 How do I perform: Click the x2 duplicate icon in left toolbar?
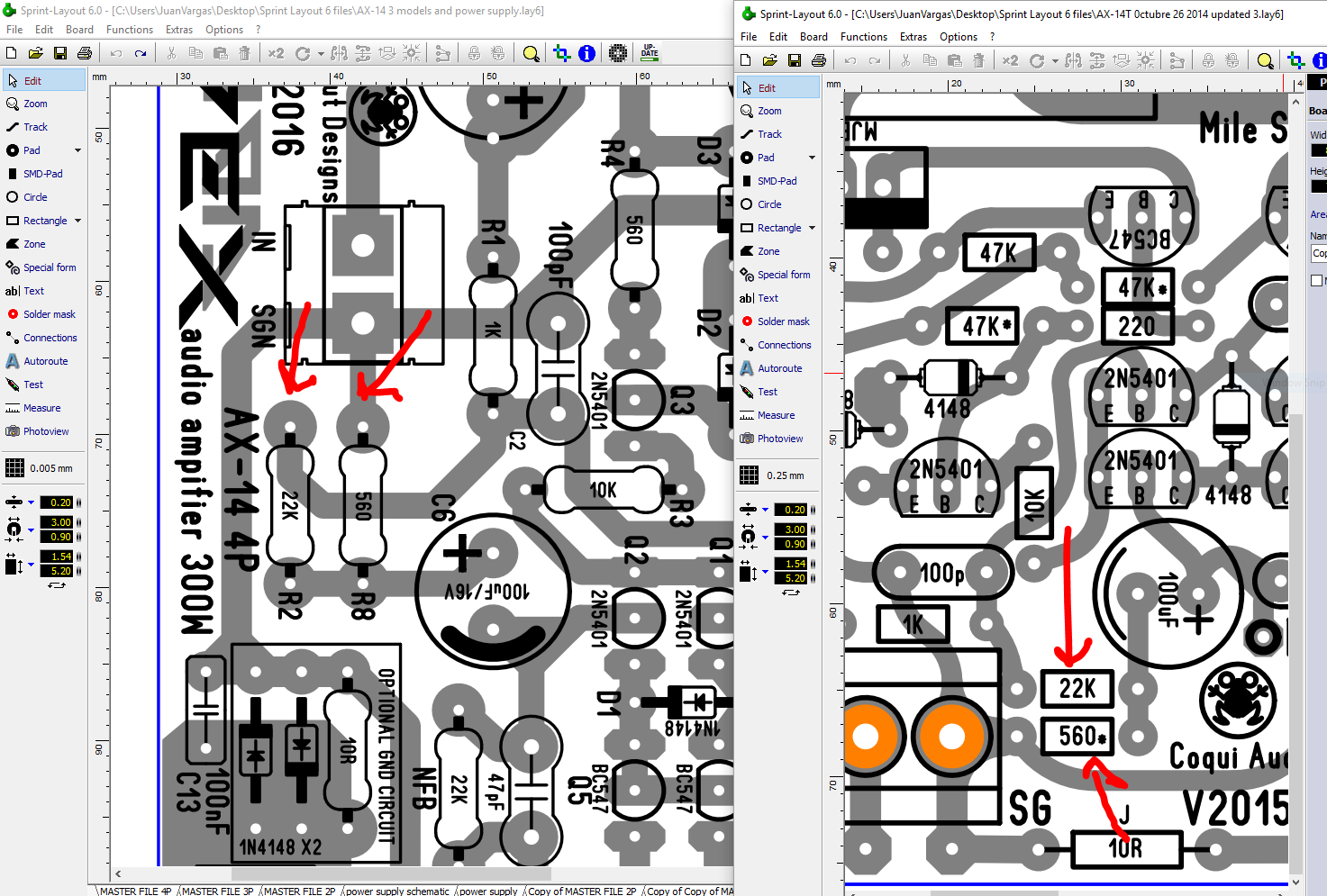(x=276, y=53)
